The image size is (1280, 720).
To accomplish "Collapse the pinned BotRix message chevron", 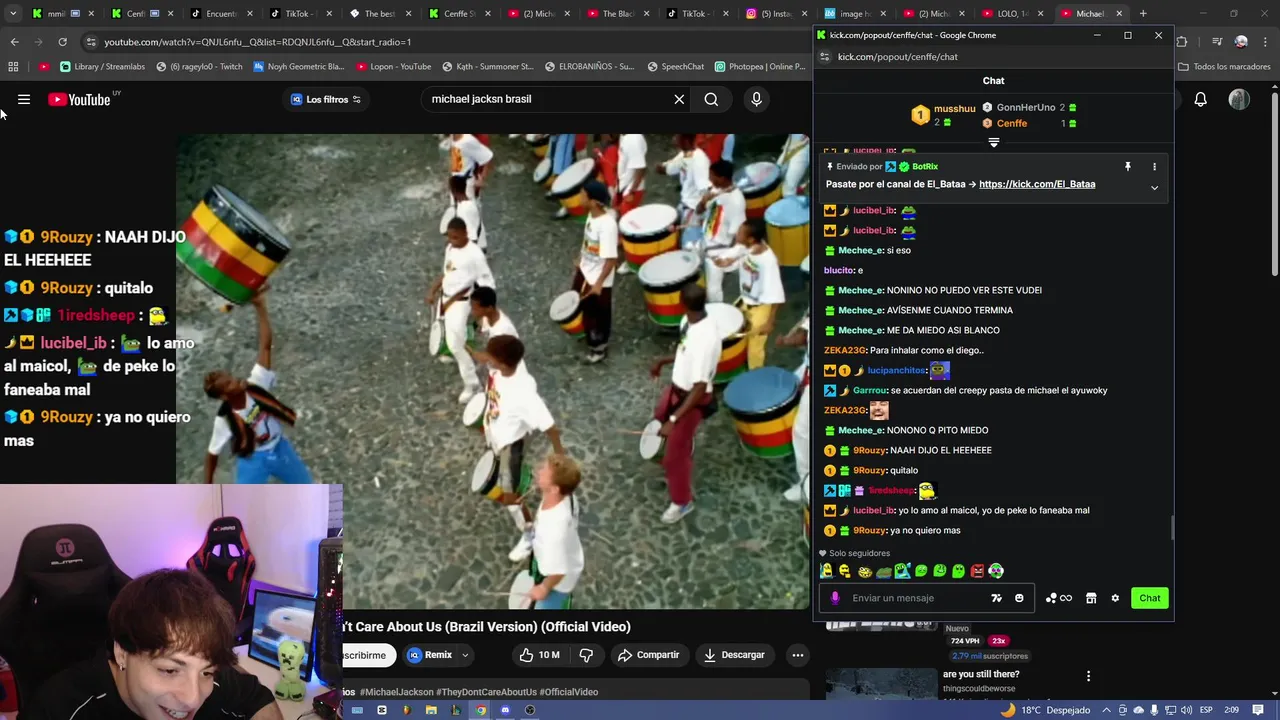I will 1154,187.
